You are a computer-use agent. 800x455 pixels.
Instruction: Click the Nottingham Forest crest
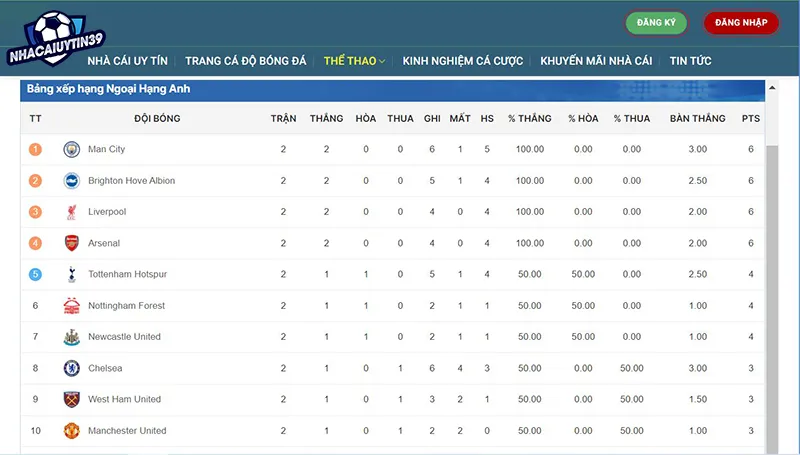[71, 306]
